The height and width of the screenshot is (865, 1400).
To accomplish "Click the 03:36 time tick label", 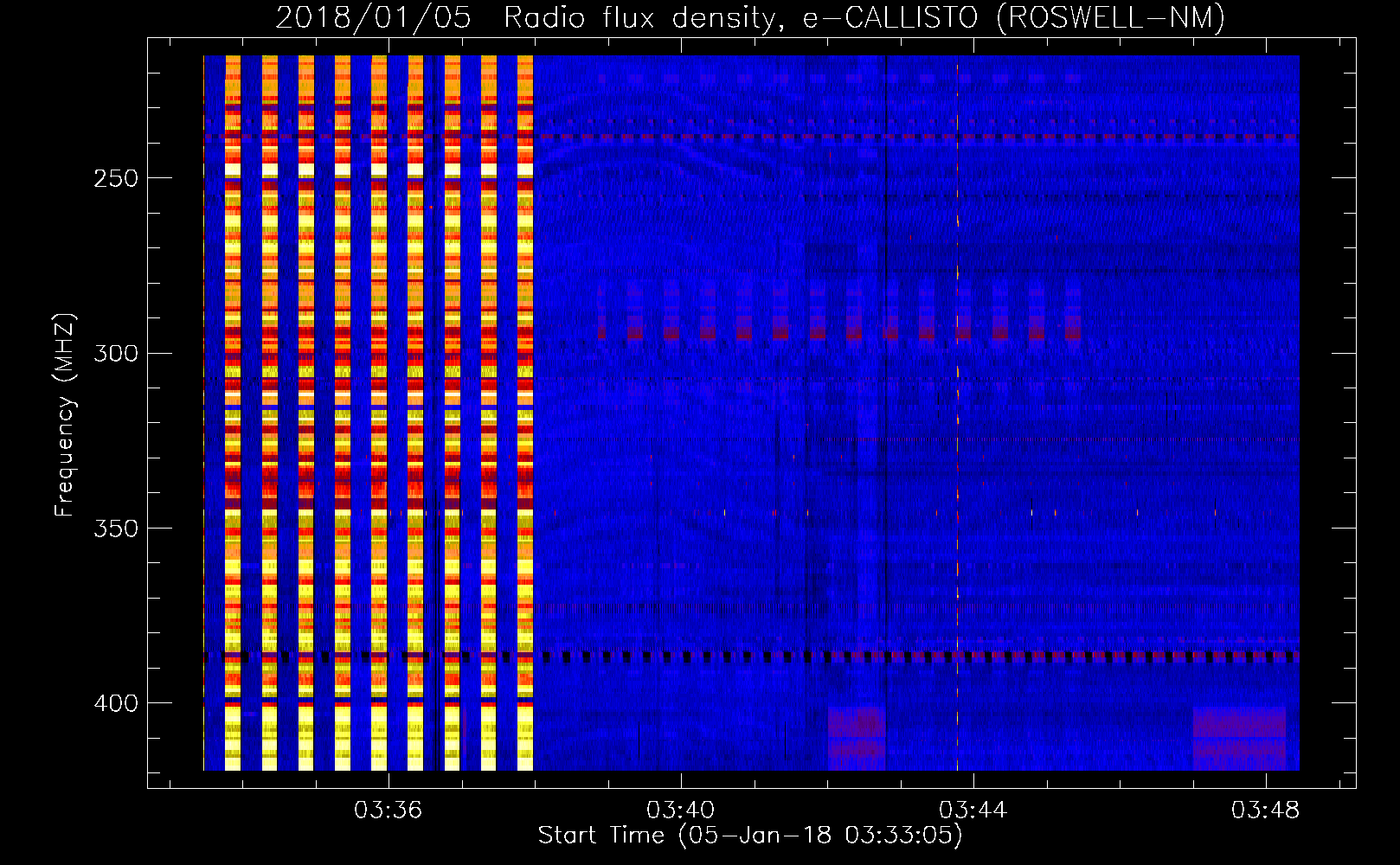I will pyautogui.click(x=389, y=811).
